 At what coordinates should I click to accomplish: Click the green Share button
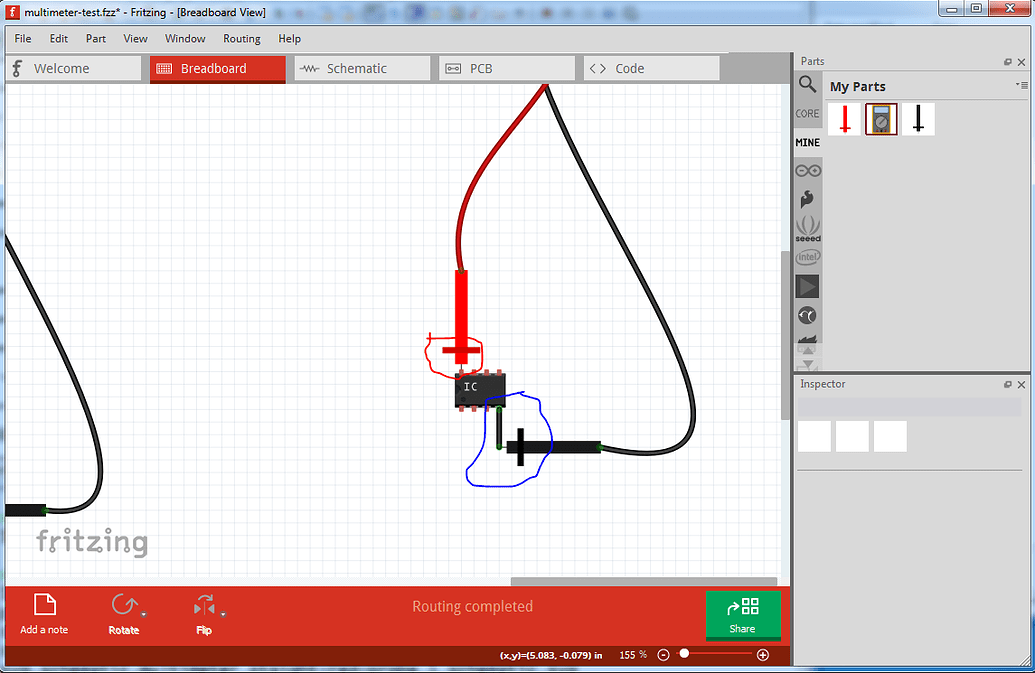tap(743, 615)
